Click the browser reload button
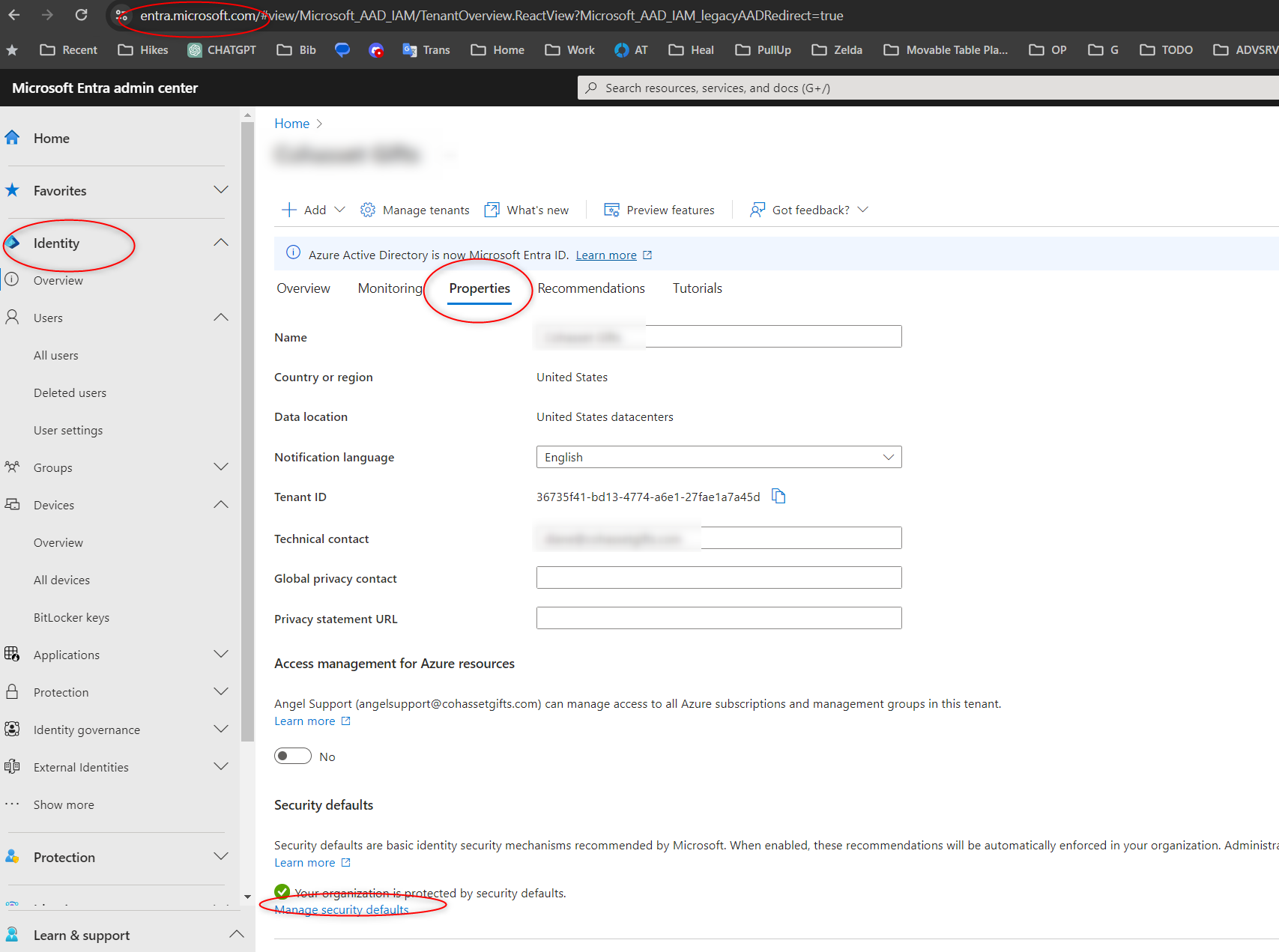1279x952 pixels. (82, 15)
